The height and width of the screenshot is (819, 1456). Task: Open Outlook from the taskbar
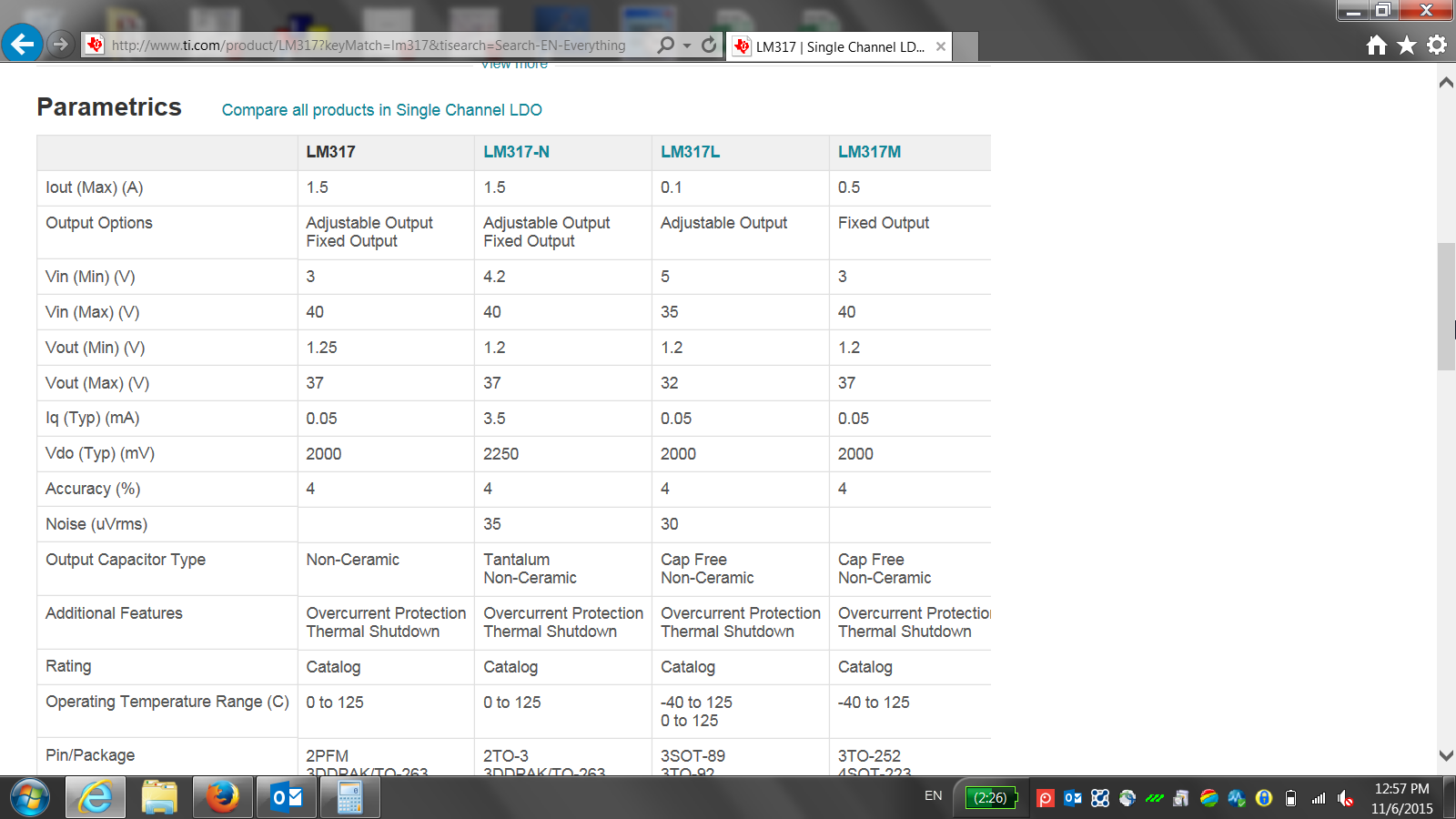tap(286, 798)
